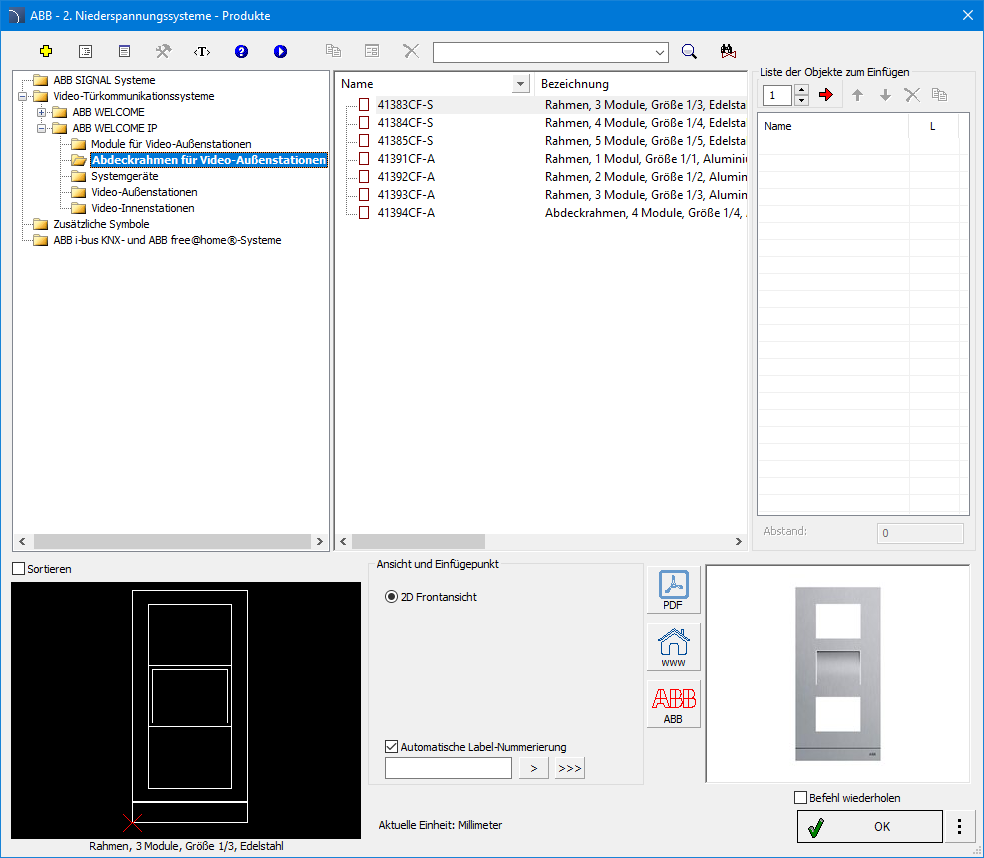
Task: Click the hammer and wrench tools icon
Action: click(163, 51)
